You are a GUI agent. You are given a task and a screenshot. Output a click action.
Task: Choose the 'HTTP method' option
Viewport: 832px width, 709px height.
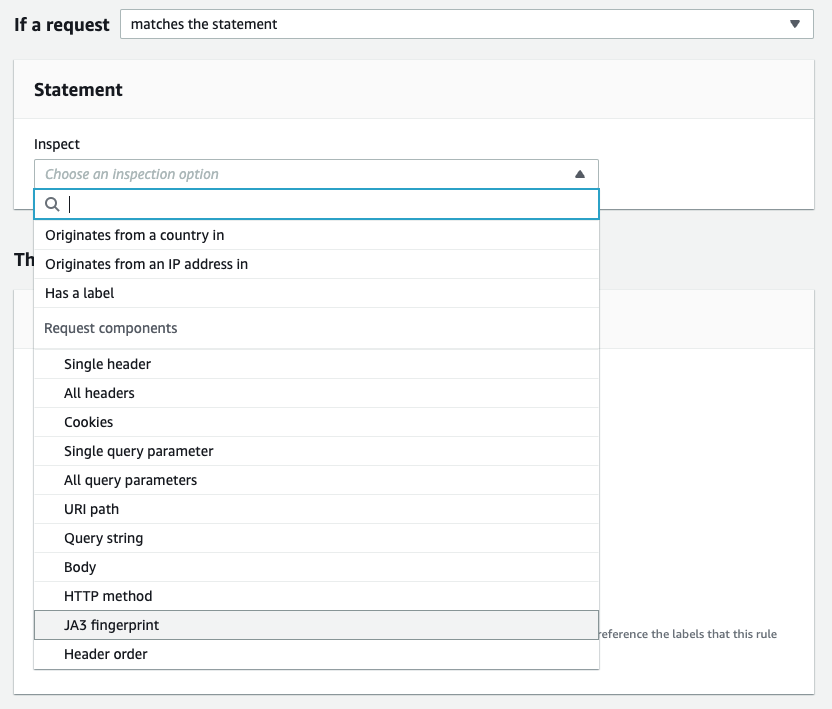pos(316,596)
